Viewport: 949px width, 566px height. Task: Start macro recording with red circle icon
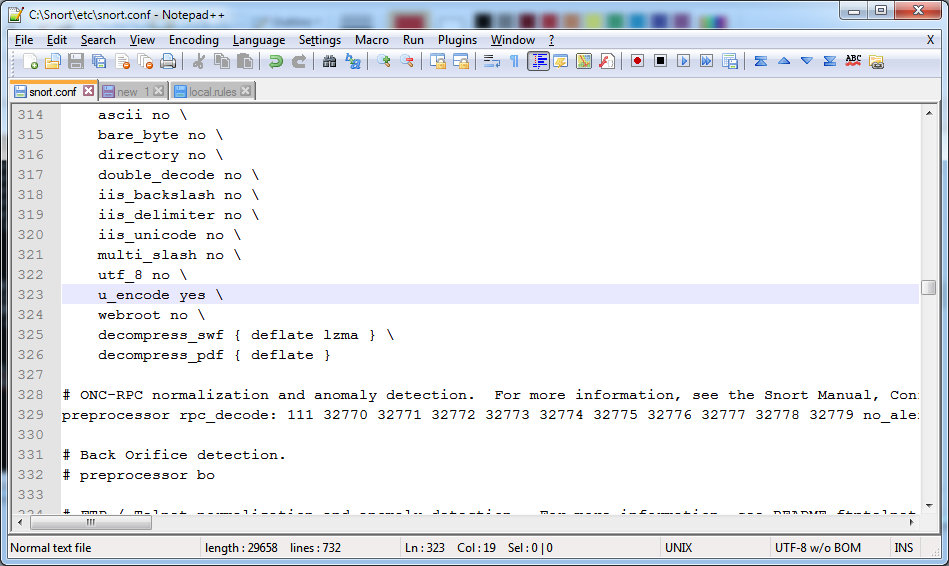coord(637,62)
